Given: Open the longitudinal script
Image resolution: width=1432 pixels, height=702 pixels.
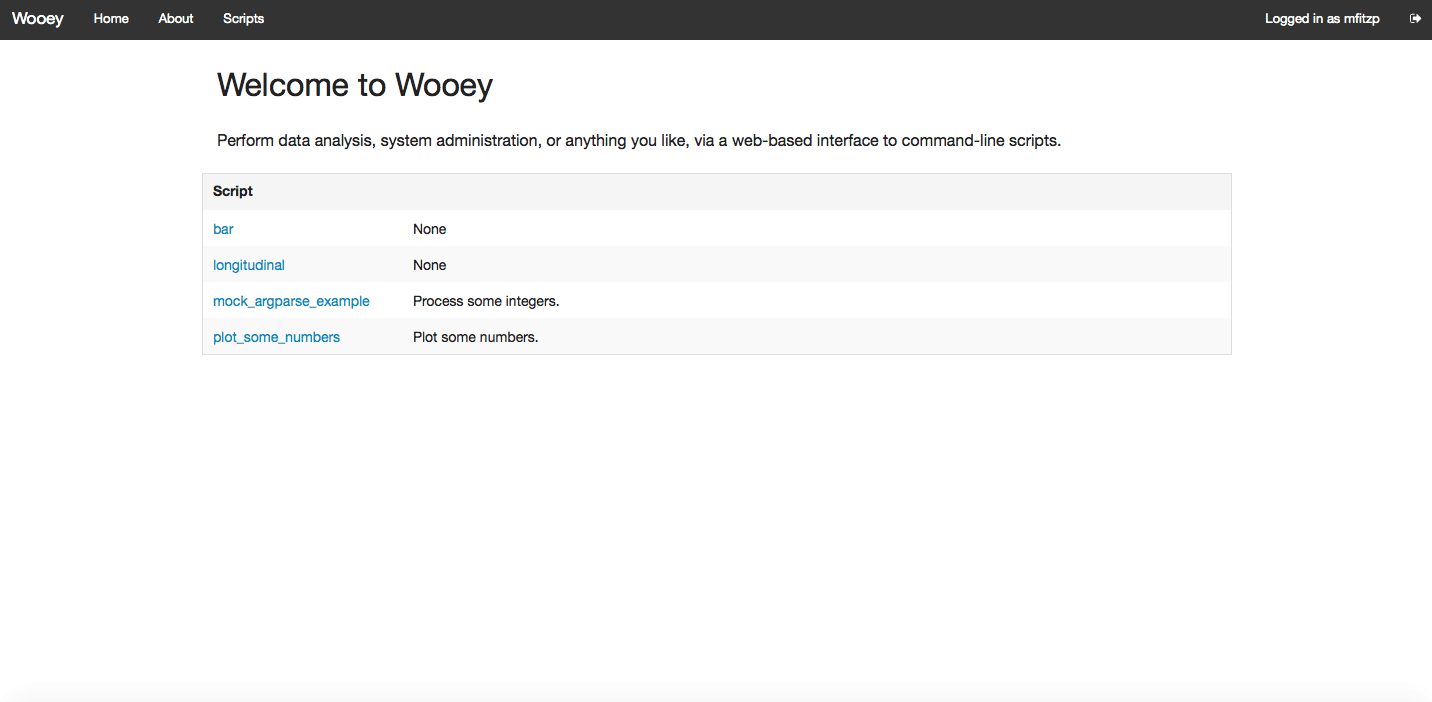Looking at the screenshot, I should [x=248, y=265].
